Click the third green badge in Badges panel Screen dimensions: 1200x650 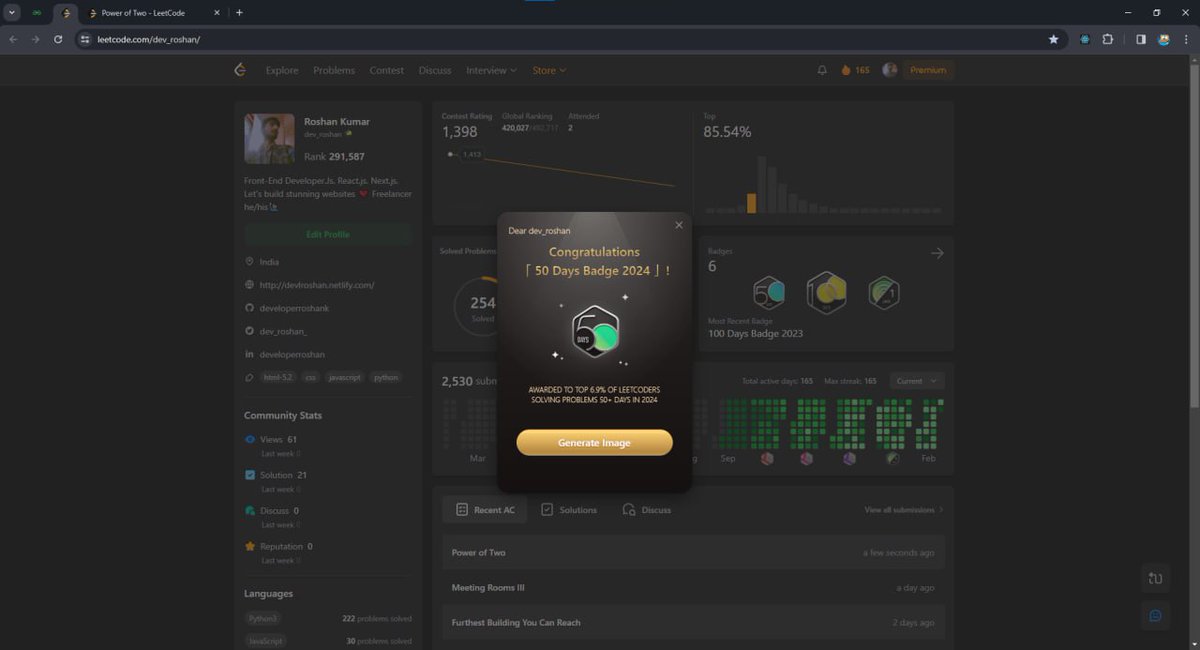884,293
